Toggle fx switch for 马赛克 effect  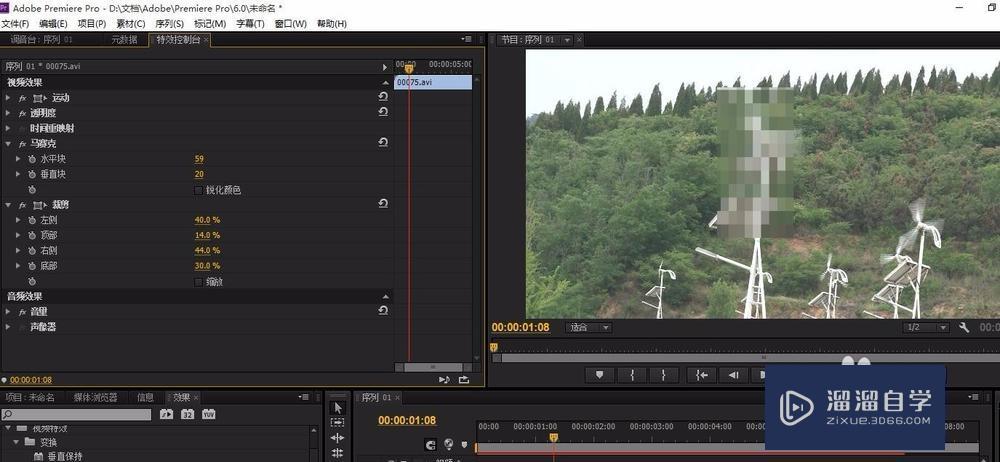pyautogui.click(x=22, y=144)
